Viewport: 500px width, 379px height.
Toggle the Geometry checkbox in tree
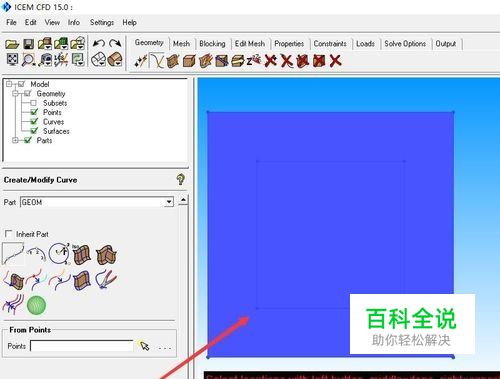[28, 93]
